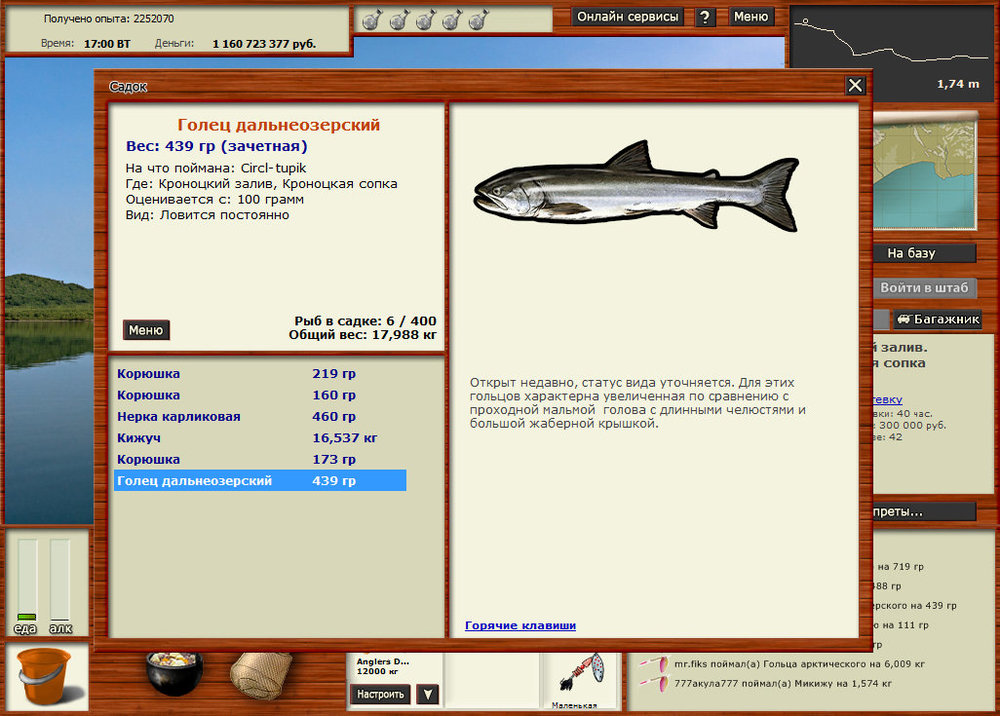Close the Садок window
This screenshot has height=716, width=1000.
click(855, 86)
